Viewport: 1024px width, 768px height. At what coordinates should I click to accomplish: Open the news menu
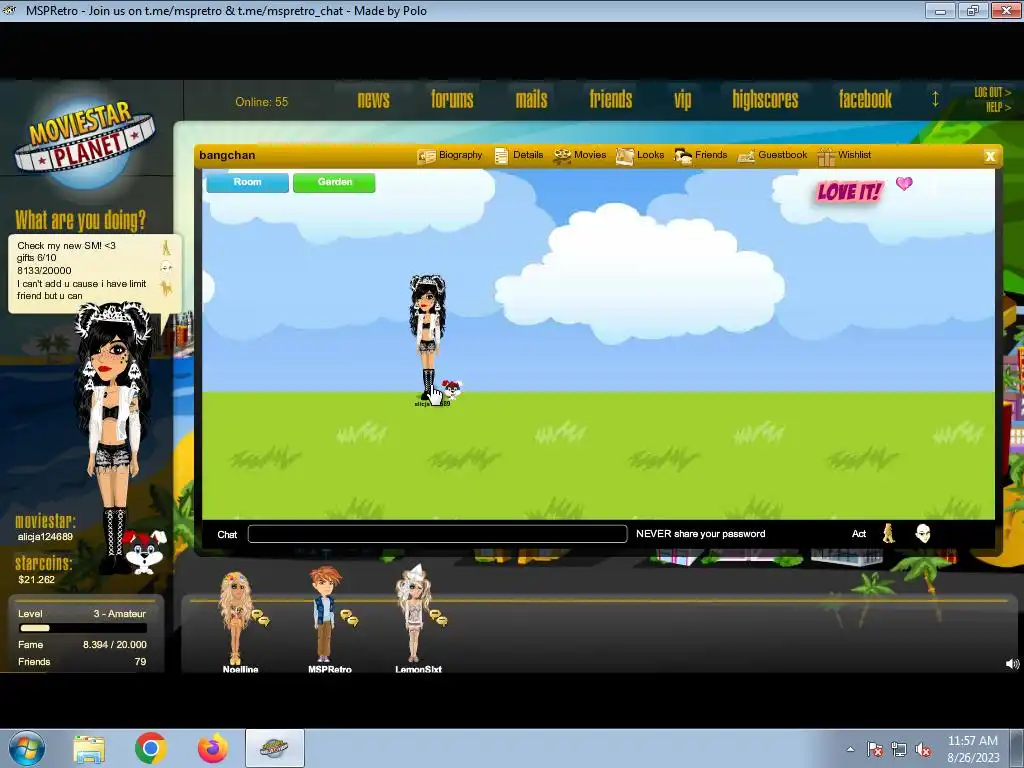point(374,99)
